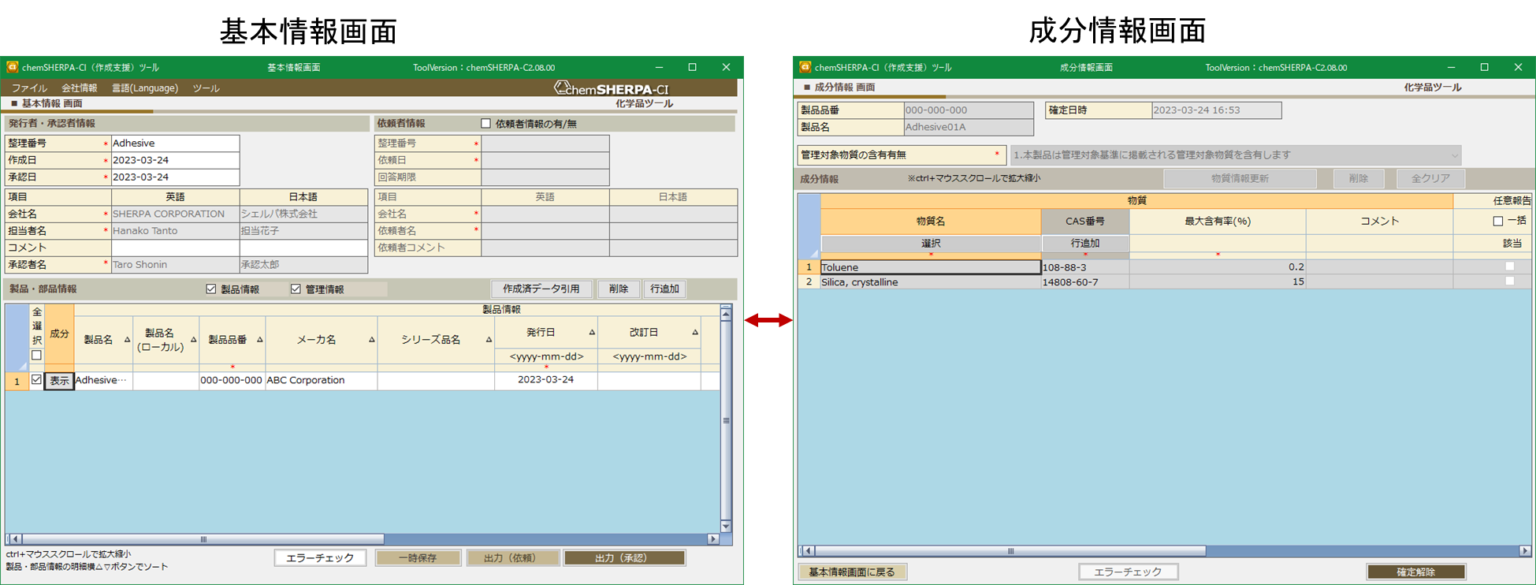Uncheck the 管理情報 checkbox

(x=295, y=289)
